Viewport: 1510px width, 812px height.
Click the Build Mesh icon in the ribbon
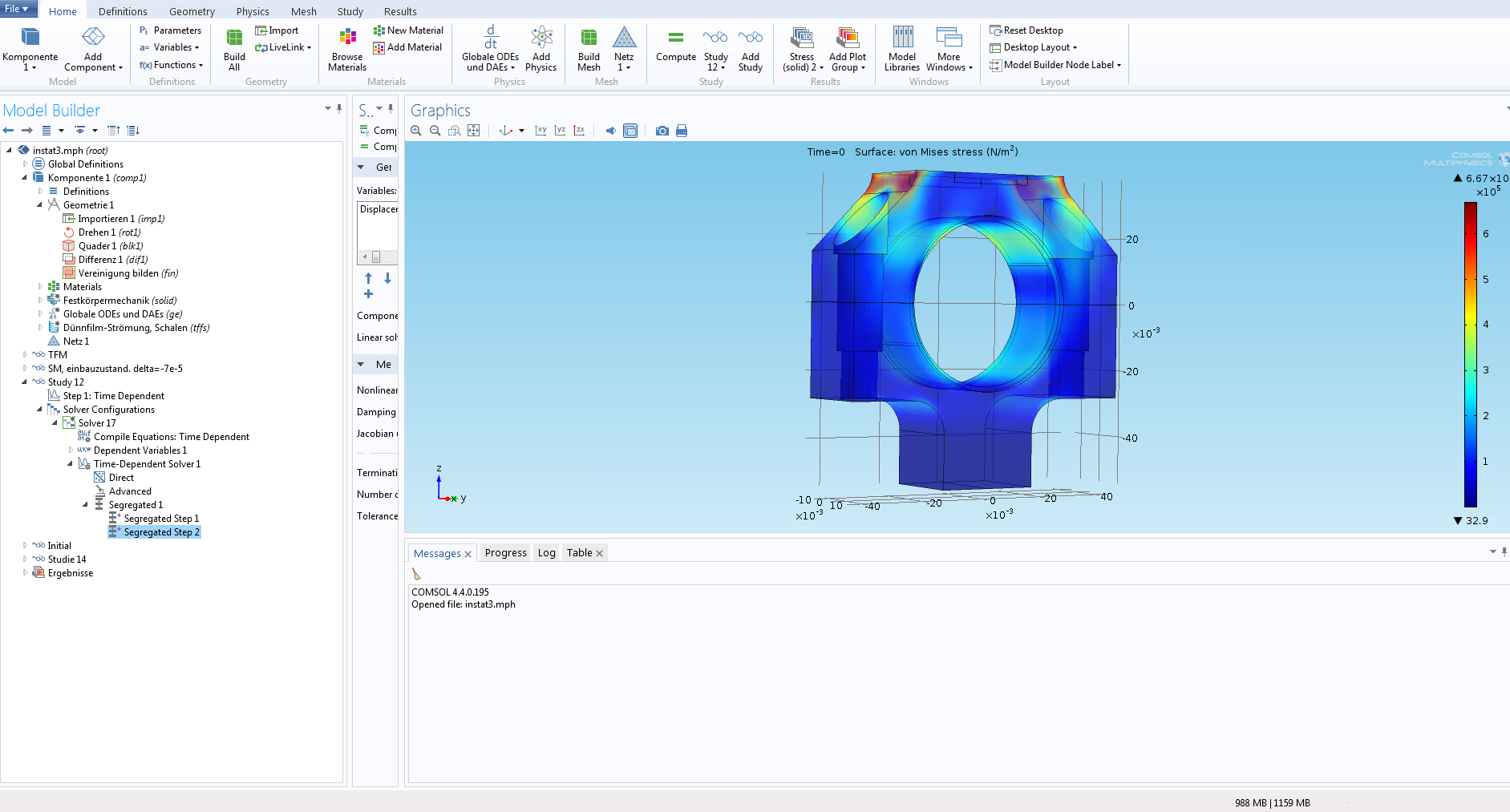[x=589, y=50]
